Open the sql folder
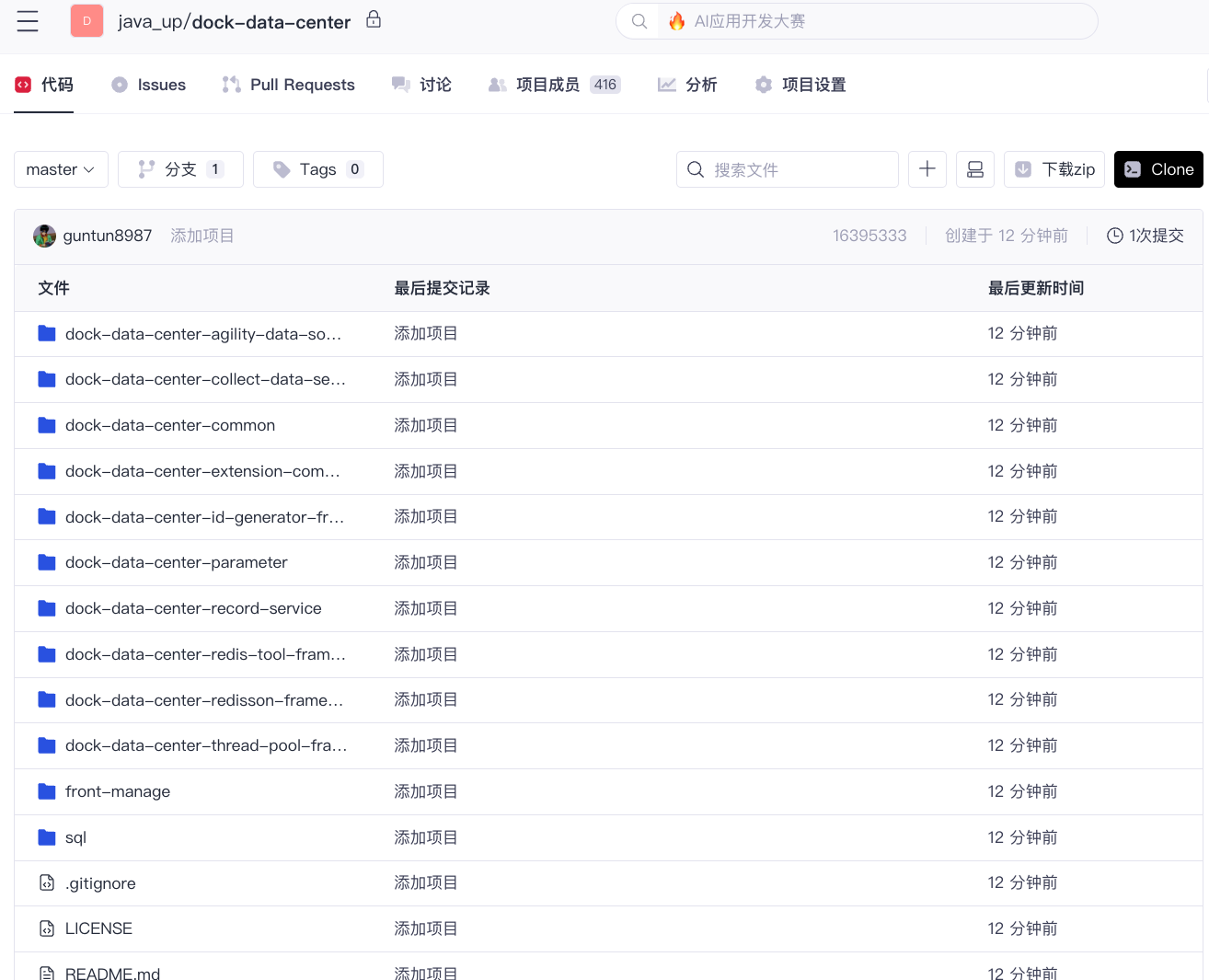 pos(75,837)
